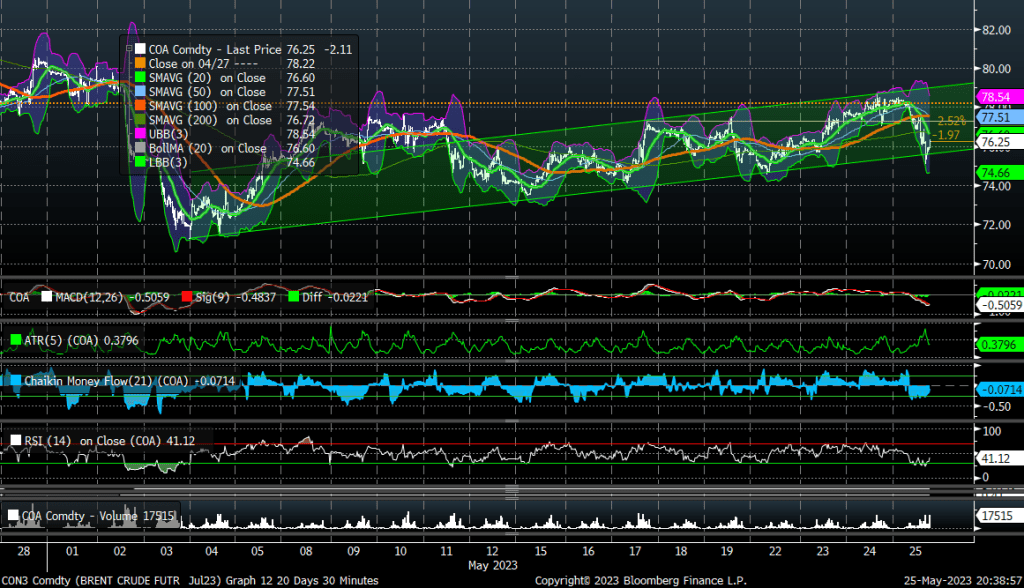The width and height of the screenshot is (1024, 588).
Task: Click the 72.00 price axis label
Action: click(997, 225)
